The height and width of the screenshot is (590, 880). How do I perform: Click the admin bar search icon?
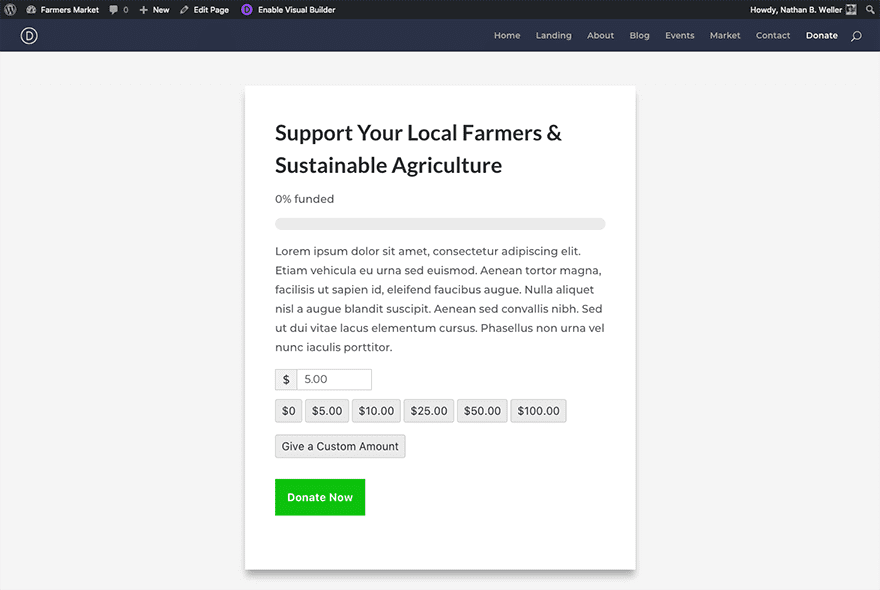pos(870,9)
